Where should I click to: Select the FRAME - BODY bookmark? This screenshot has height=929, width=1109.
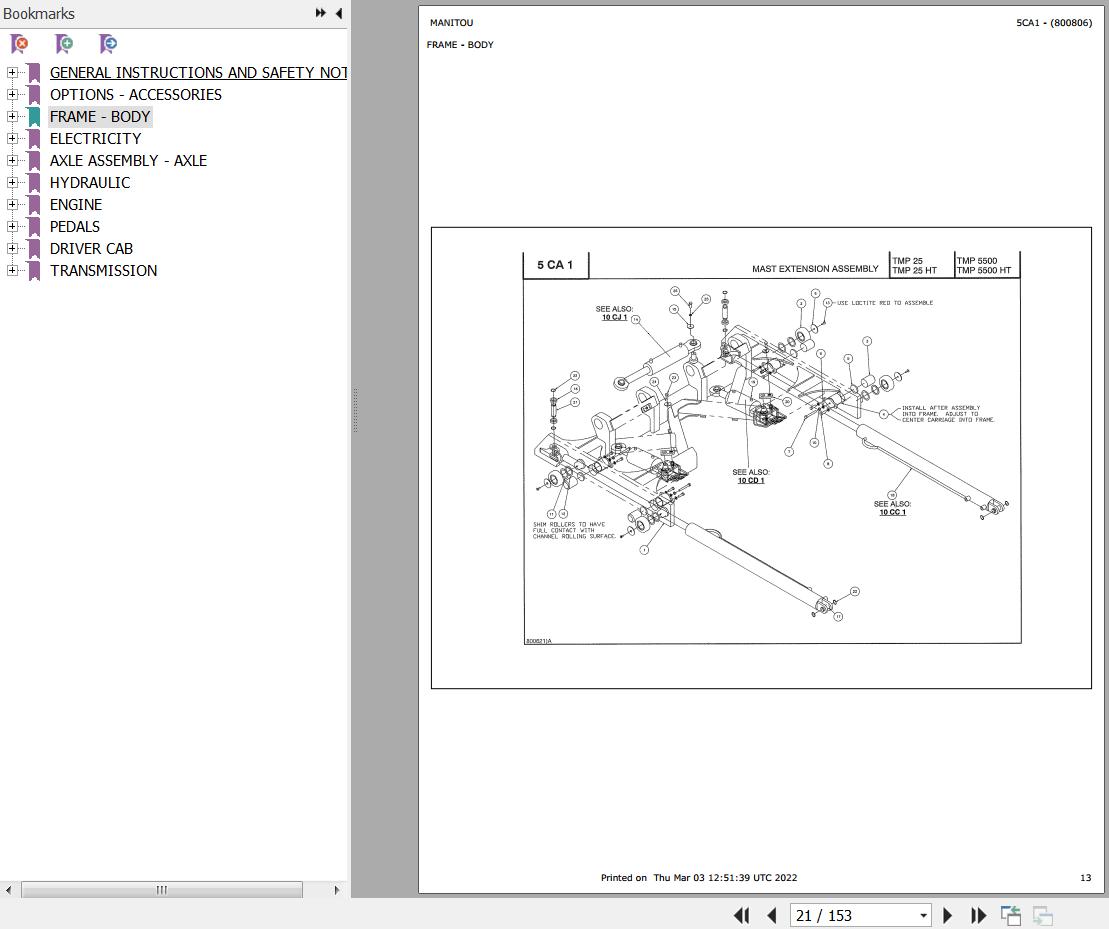click(100, 116)
